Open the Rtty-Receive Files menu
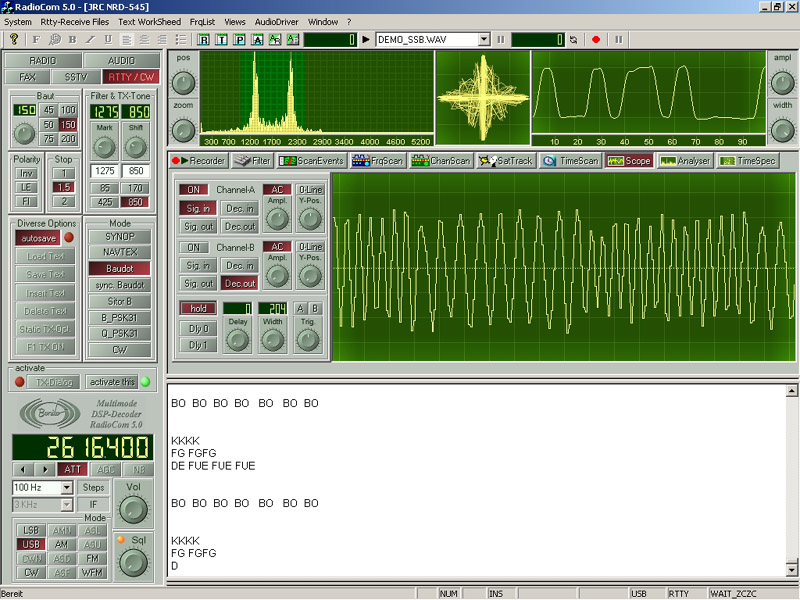This screenshot has height=600, width=800. (x=74, y=22)
